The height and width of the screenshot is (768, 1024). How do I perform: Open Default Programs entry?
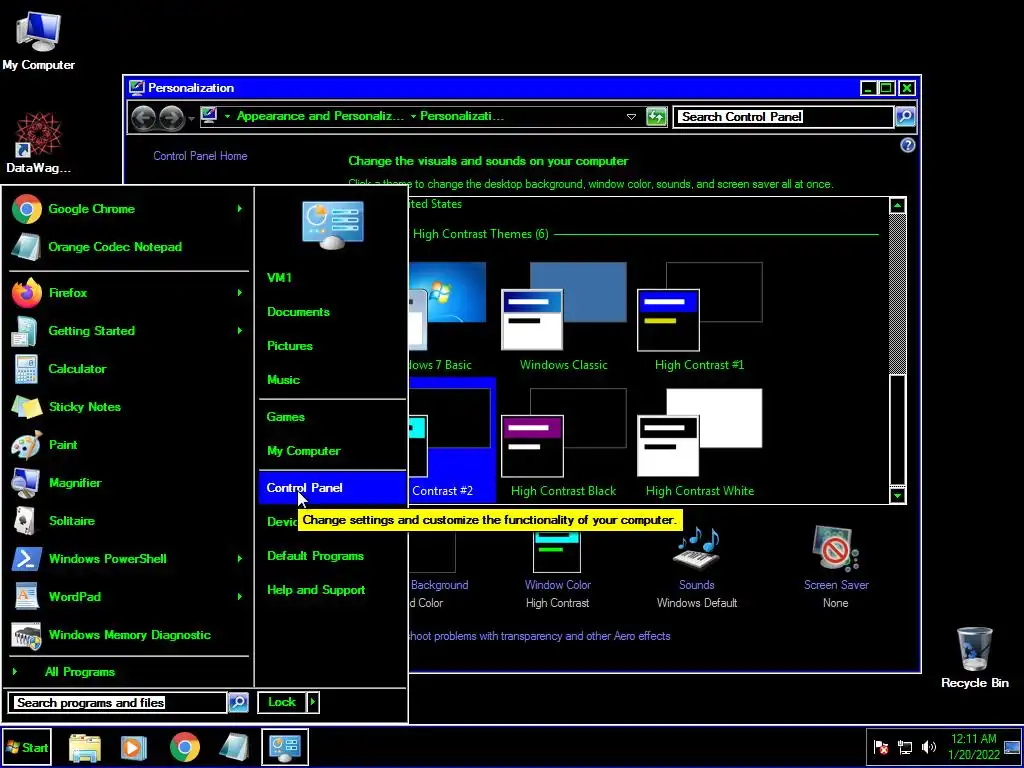(315, 556)
